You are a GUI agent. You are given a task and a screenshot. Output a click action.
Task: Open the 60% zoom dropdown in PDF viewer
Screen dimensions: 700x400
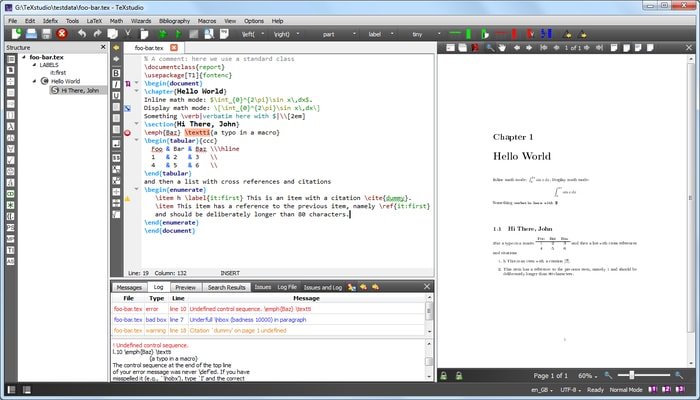click(588, 376)
